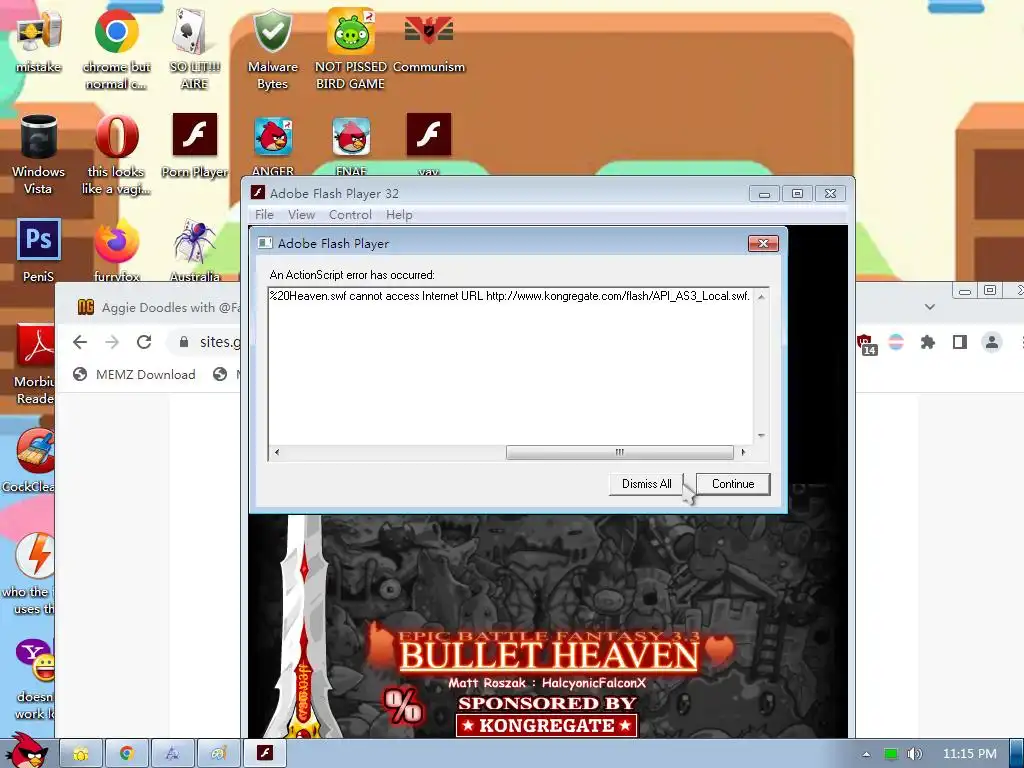Open the uBlock extension icon showing 14
This screenshot has height=768, width=1024.
pyautogui.click(x=866, y=344)
